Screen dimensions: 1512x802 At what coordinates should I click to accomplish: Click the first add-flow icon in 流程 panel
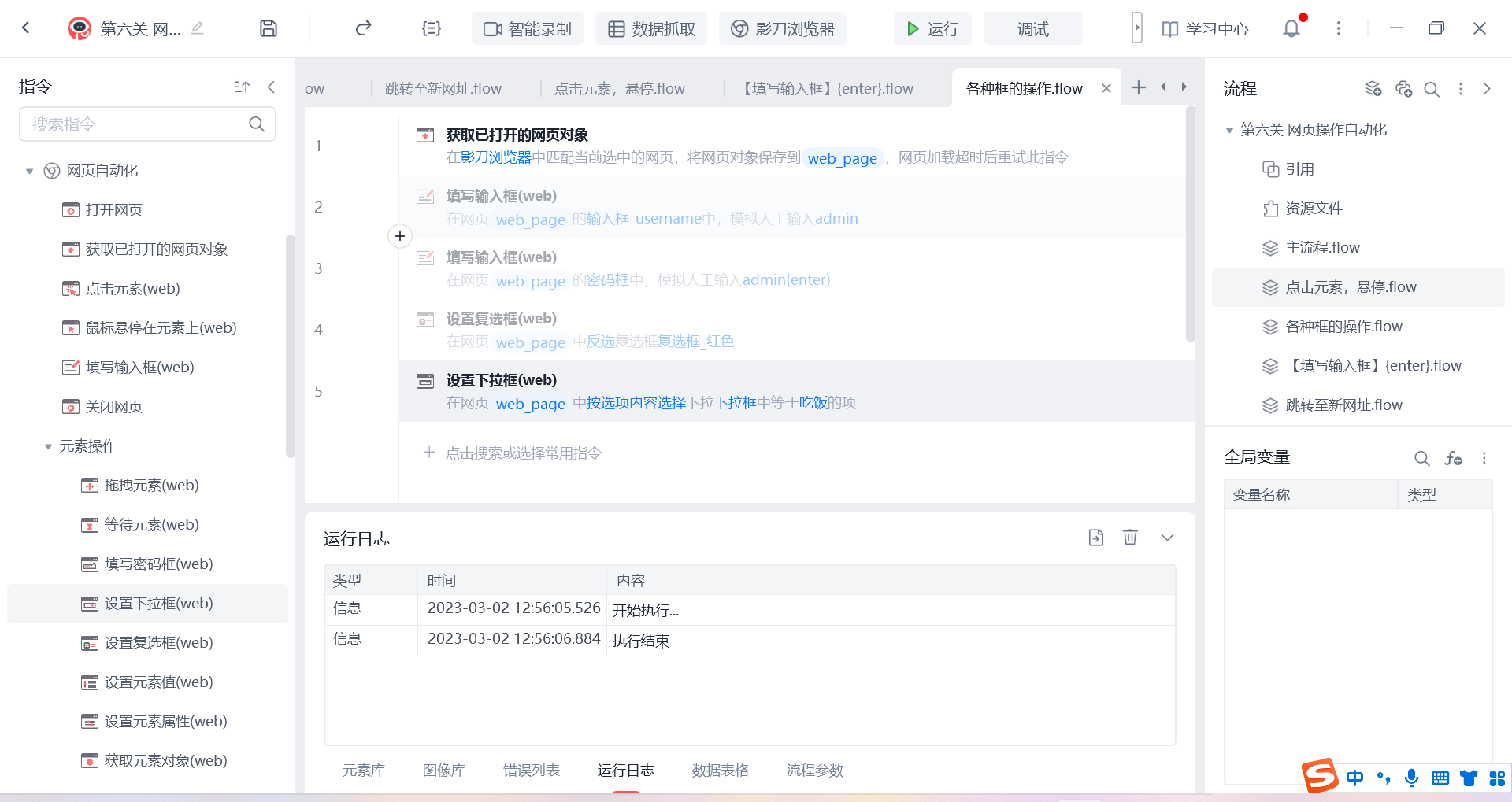(x=1373, y=88)
